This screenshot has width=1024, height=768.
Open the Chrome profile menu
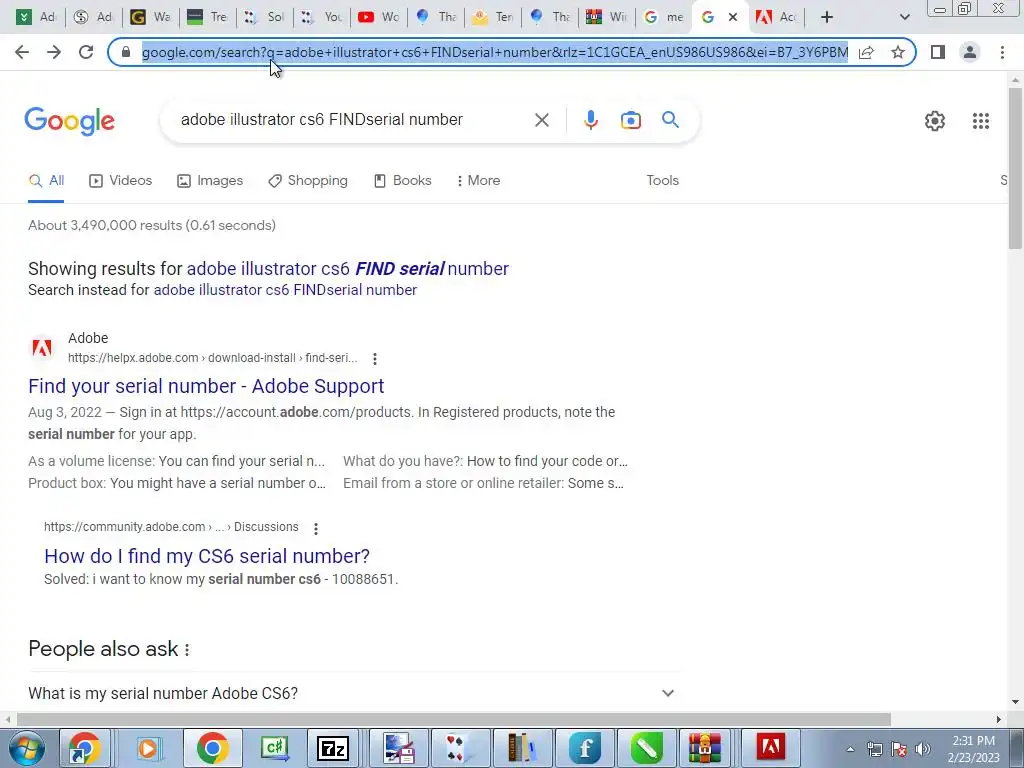(x=970, y=52)
